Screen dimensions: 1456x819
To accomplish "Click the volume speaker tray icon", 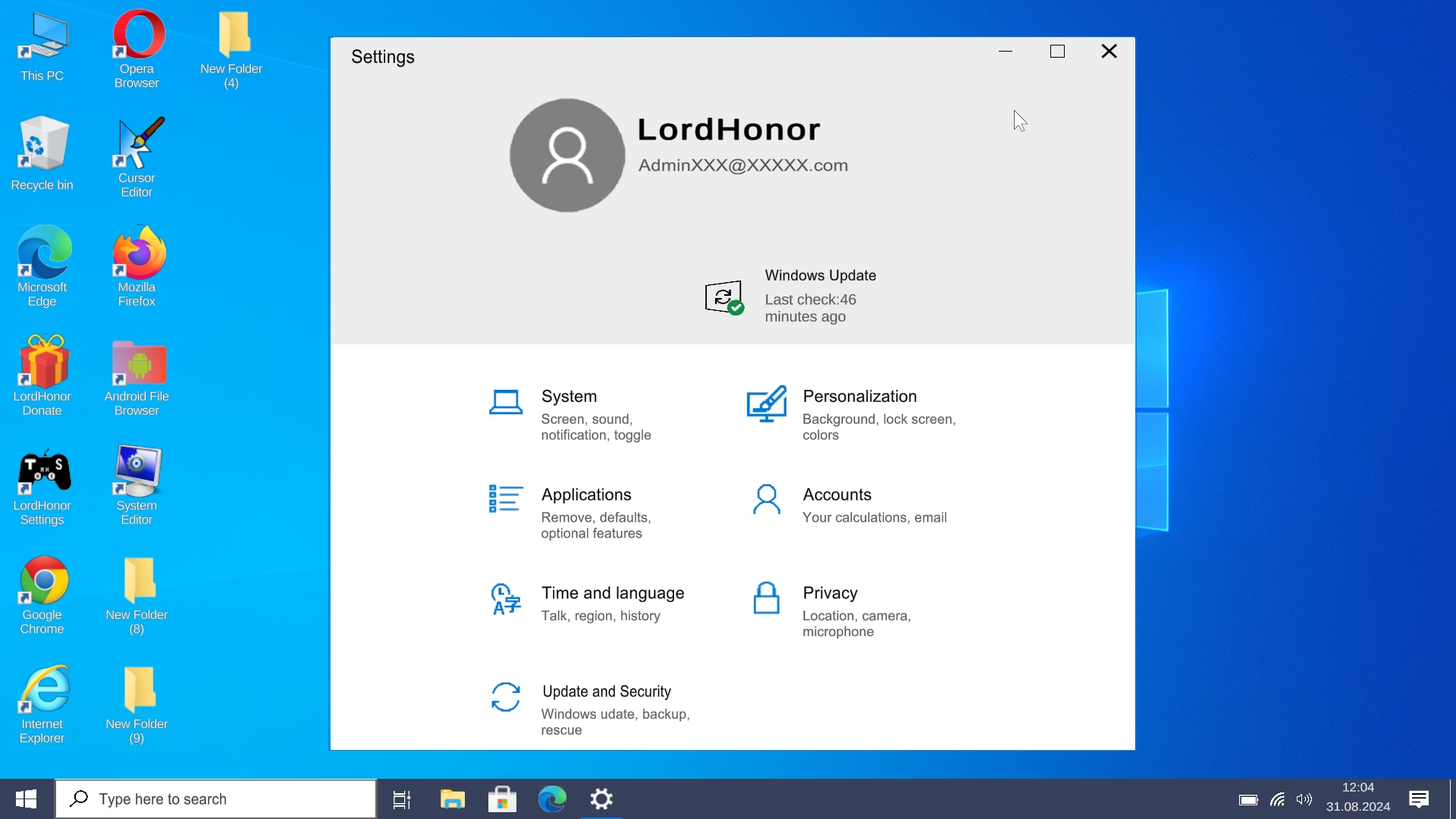I will coord(1304,799).
